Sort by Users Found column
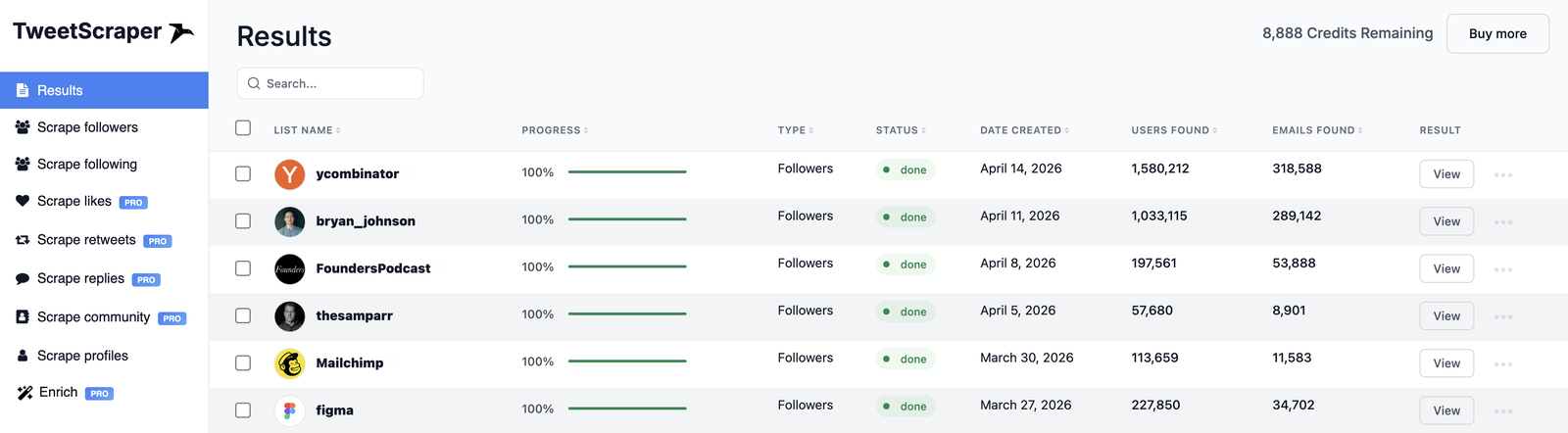 (1174, 130)
